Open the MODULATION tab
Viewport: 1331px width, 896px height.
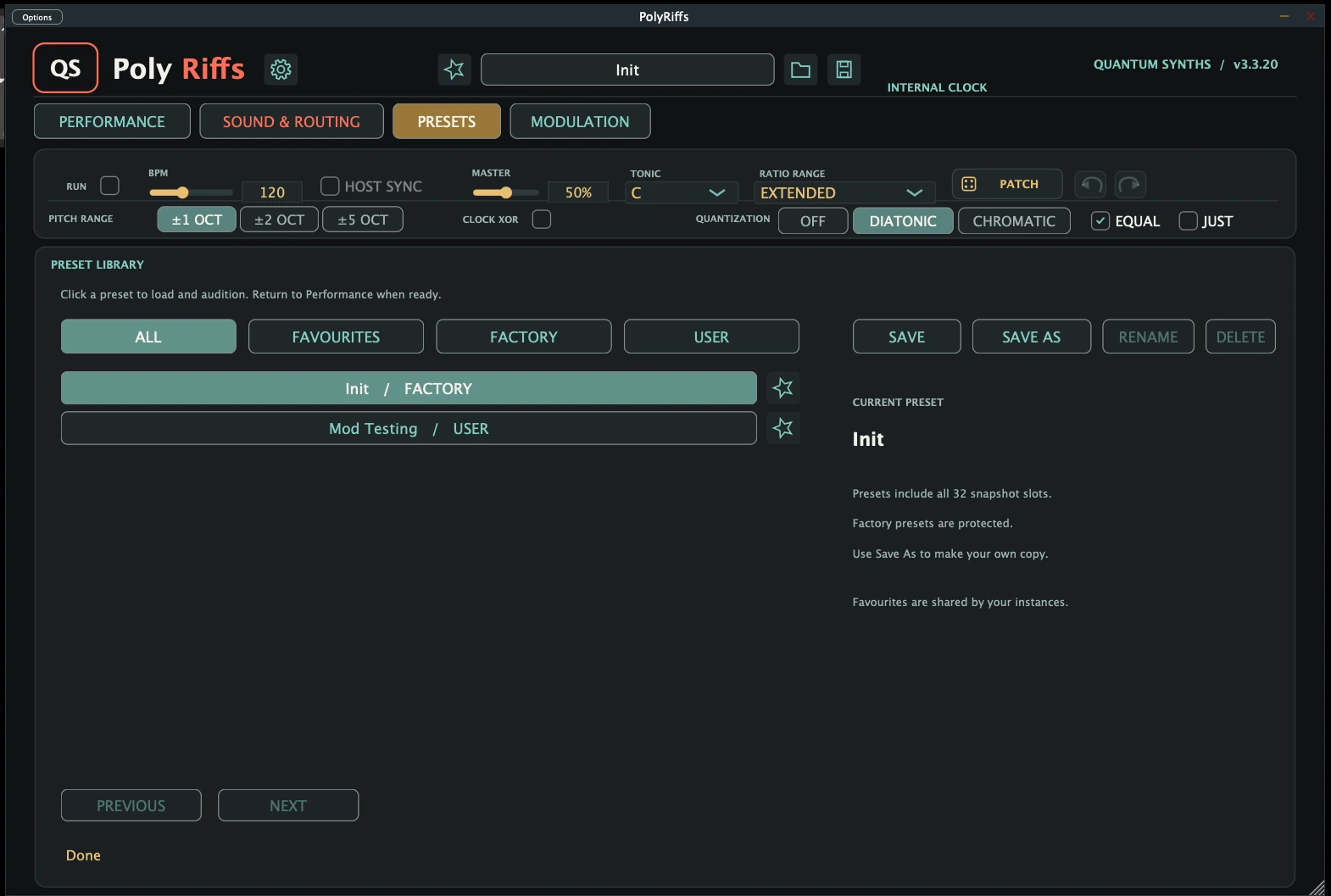pyautogui.click(x=580, y=121)
